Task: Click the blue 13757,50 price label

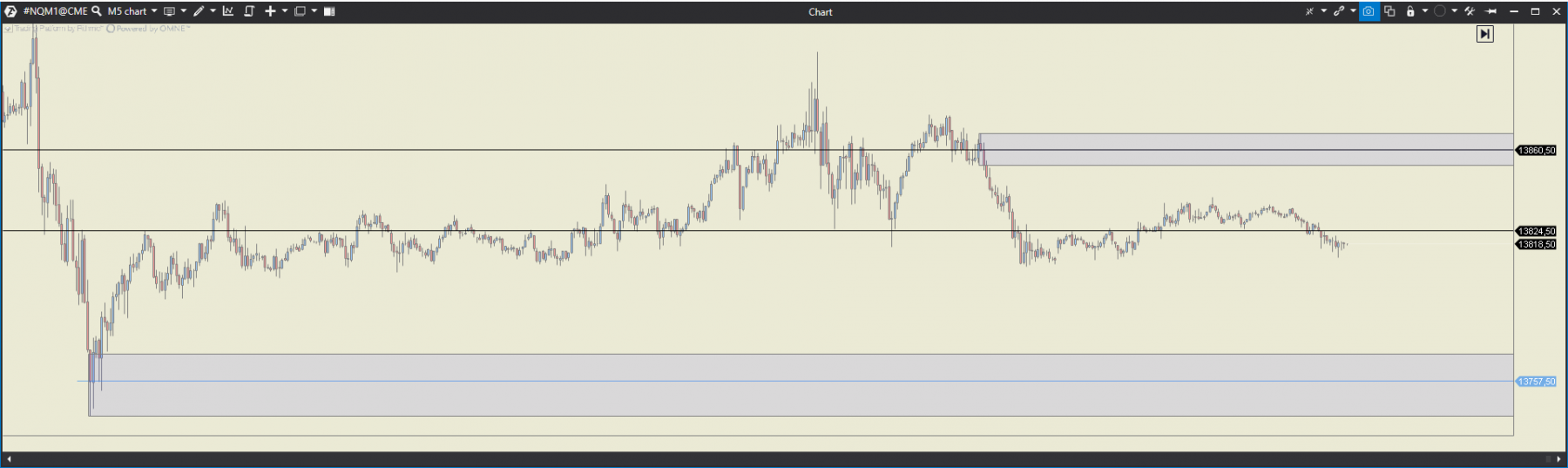Action: [x=1537, y=382]
